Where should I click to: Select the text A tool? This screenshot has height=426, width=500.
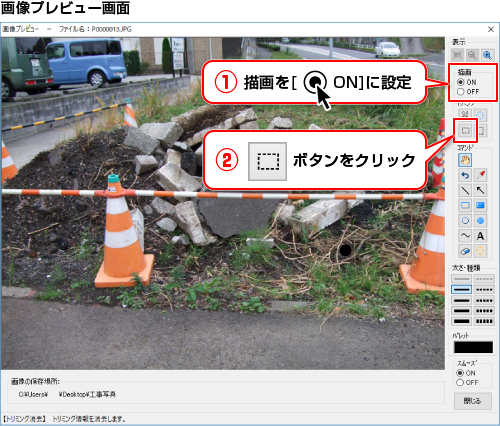point(480,236)
